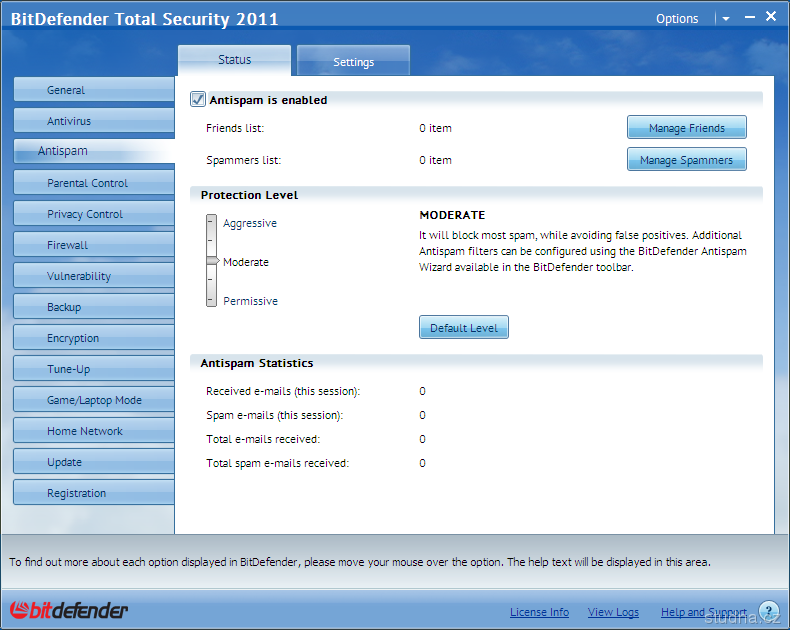Open the Firewall section
Viewport: 790px width, 630px height.
coord(94,245)
